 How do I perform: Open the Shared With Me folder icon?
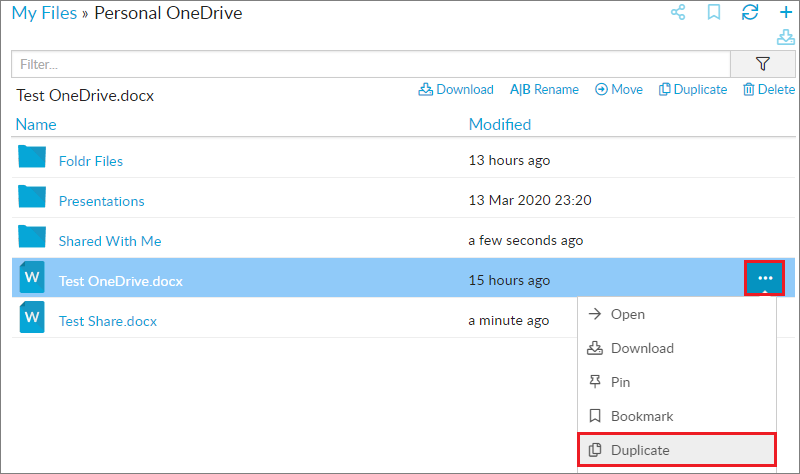pos(32,237)
